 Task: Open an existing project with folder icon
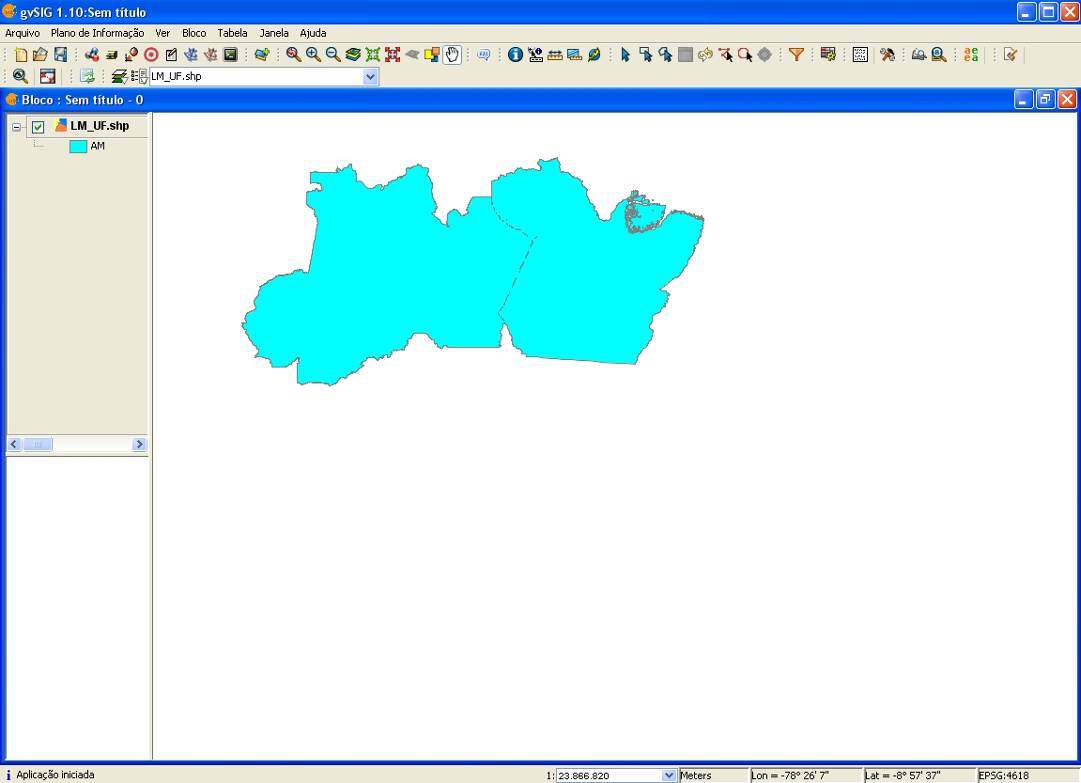tap(40, 54)
